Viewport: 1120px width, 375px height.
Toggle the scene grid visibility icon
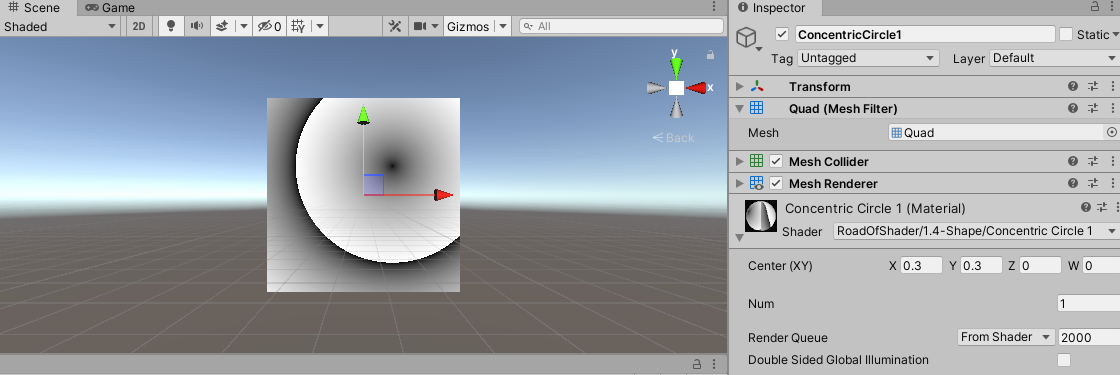pyautogui.click(x=299, y=26)
